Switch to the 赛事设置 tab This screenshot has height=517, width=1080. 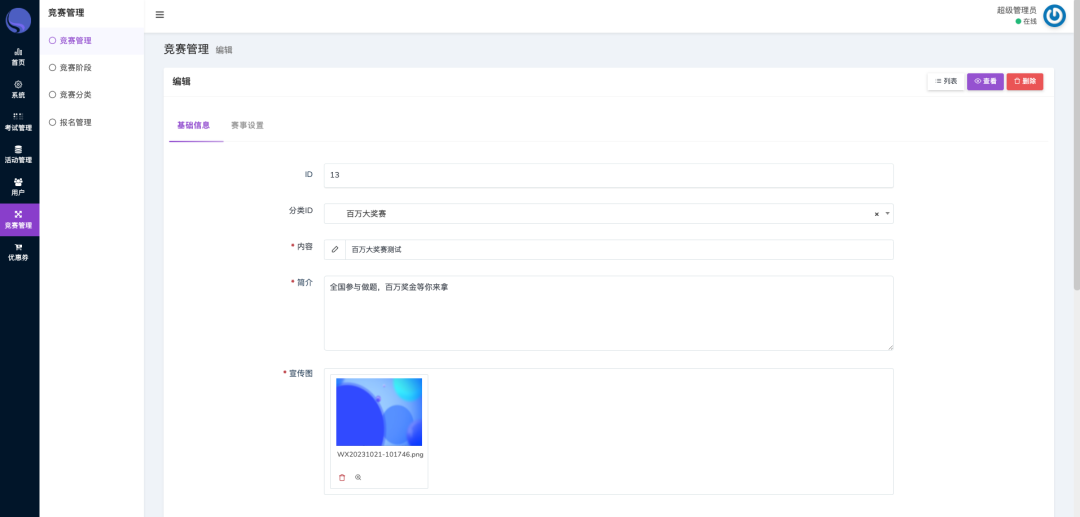click(247, 126)
